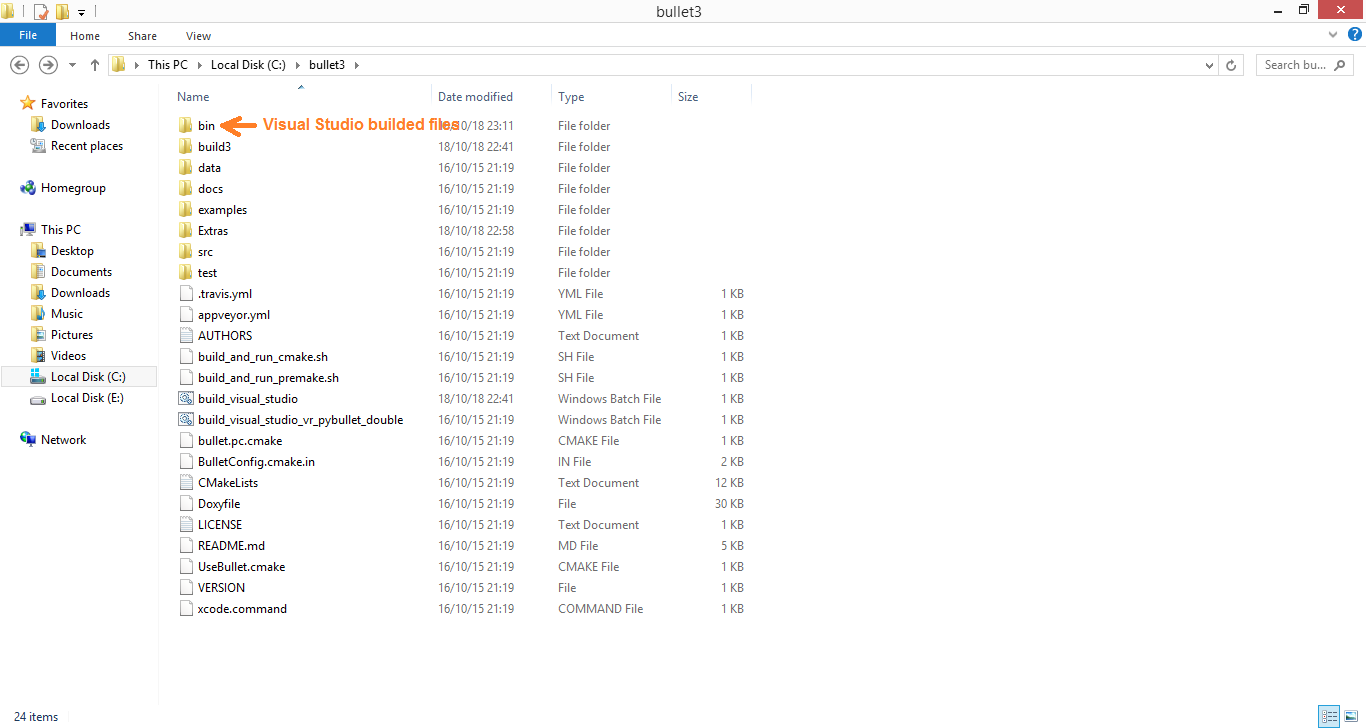Select the README.md file
Screen dimensions: 1366x728
click(231, 546)
